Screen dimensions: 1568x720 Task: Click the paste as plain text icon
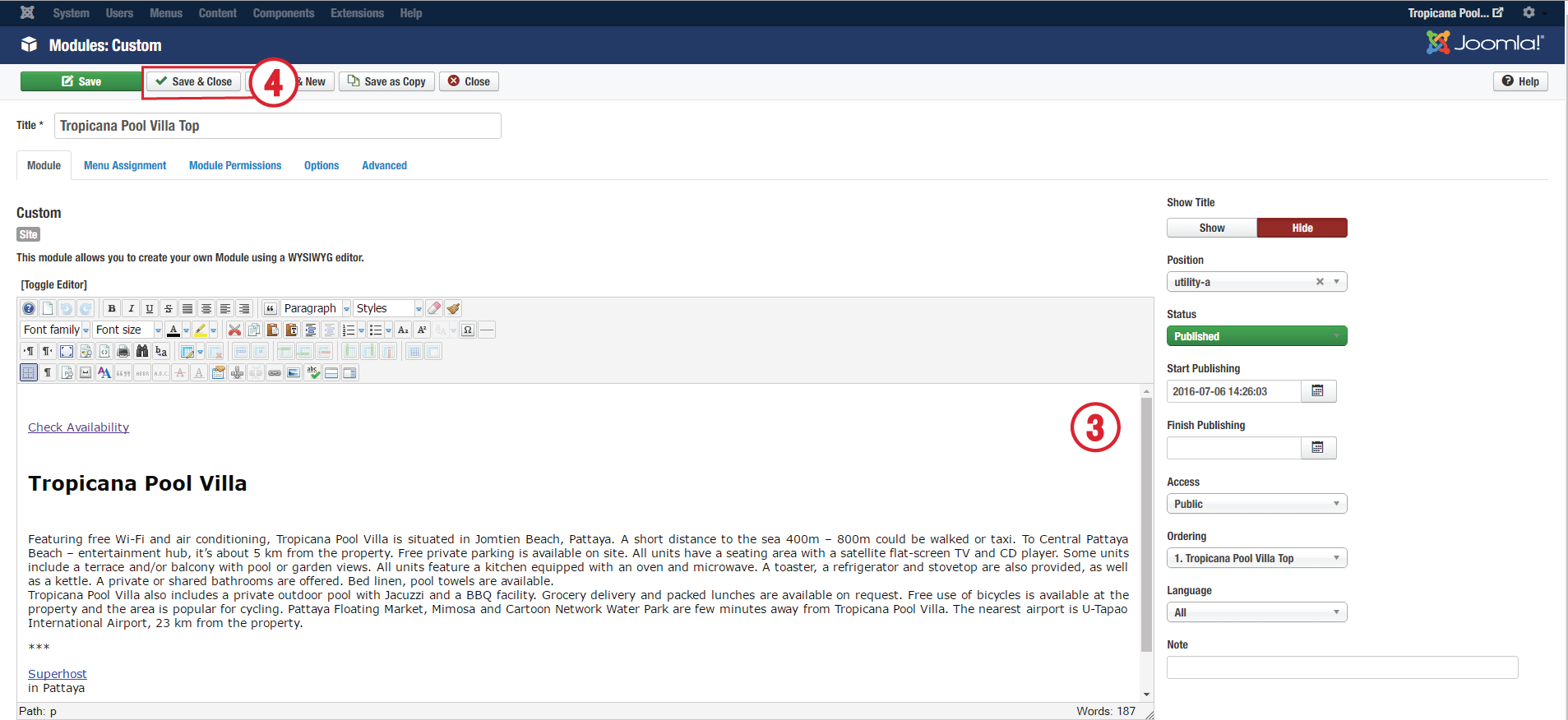click(x=291, y=330)
